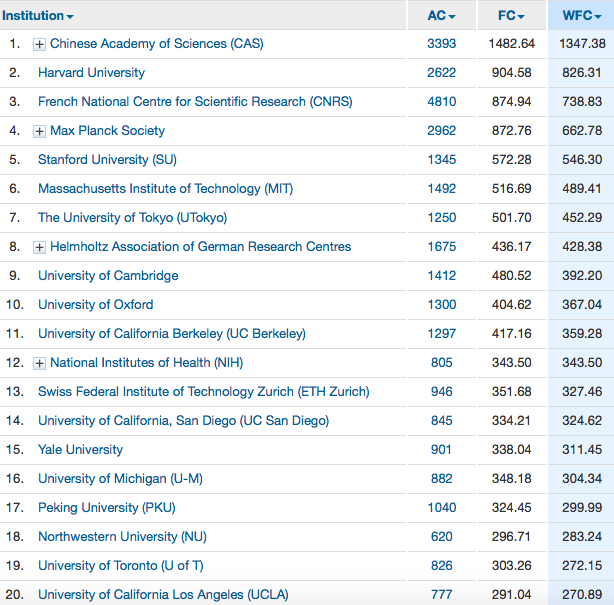This screenshot has height=605, width=614.
Task: Expand Chinese Academy of Sciences row
Action: click(x=39, y=44)
